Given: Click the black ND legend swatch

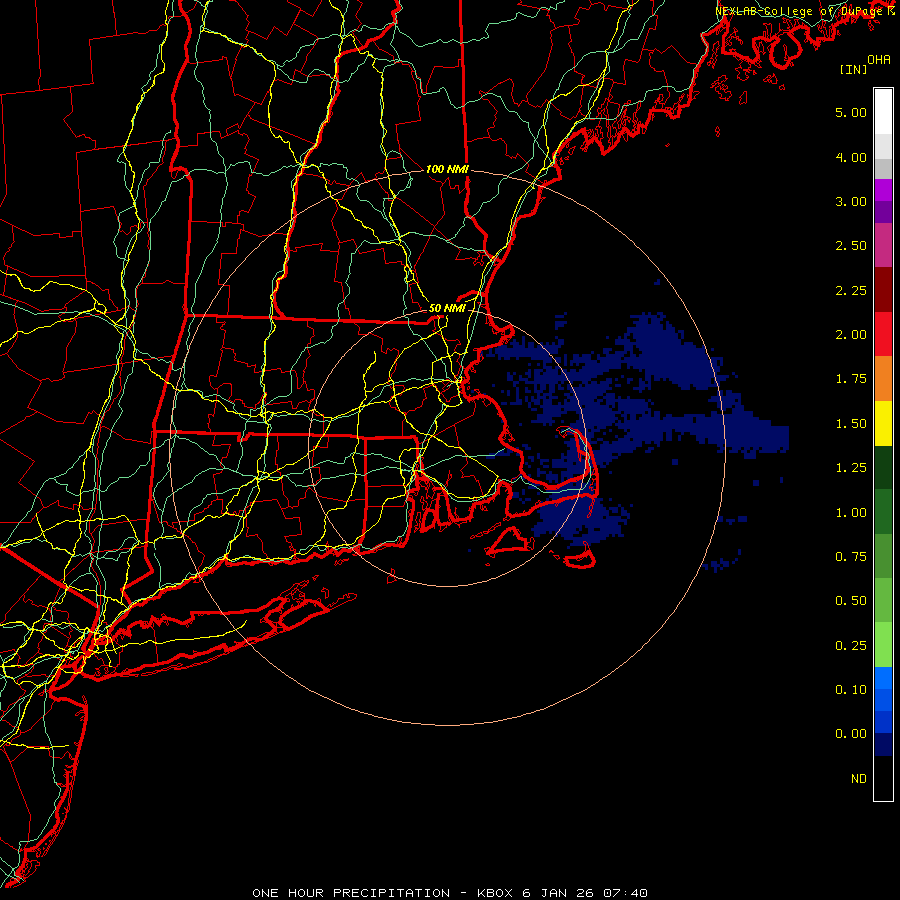Looking at the screenshot, I should click(883, 778).
